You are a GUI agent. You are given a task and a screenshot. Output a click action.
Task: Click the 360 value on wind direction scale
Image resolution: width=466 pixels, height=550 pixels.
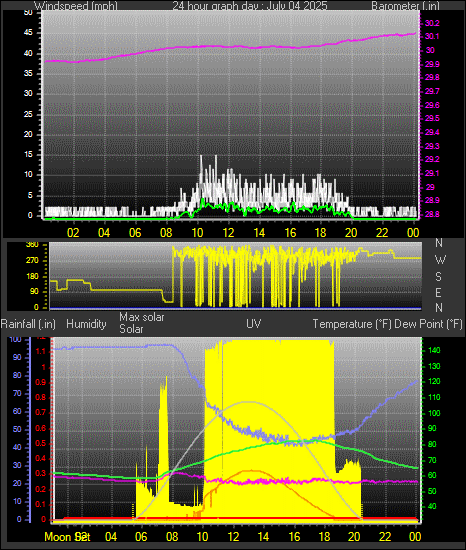[x=32, y=245]
